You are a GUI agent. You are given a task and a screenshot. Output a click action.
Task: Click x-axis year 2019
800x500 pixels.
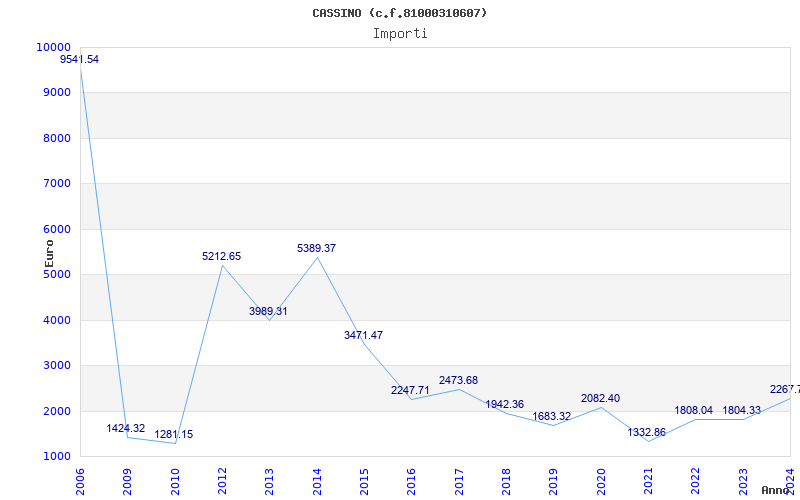click(x=554, y=482)
